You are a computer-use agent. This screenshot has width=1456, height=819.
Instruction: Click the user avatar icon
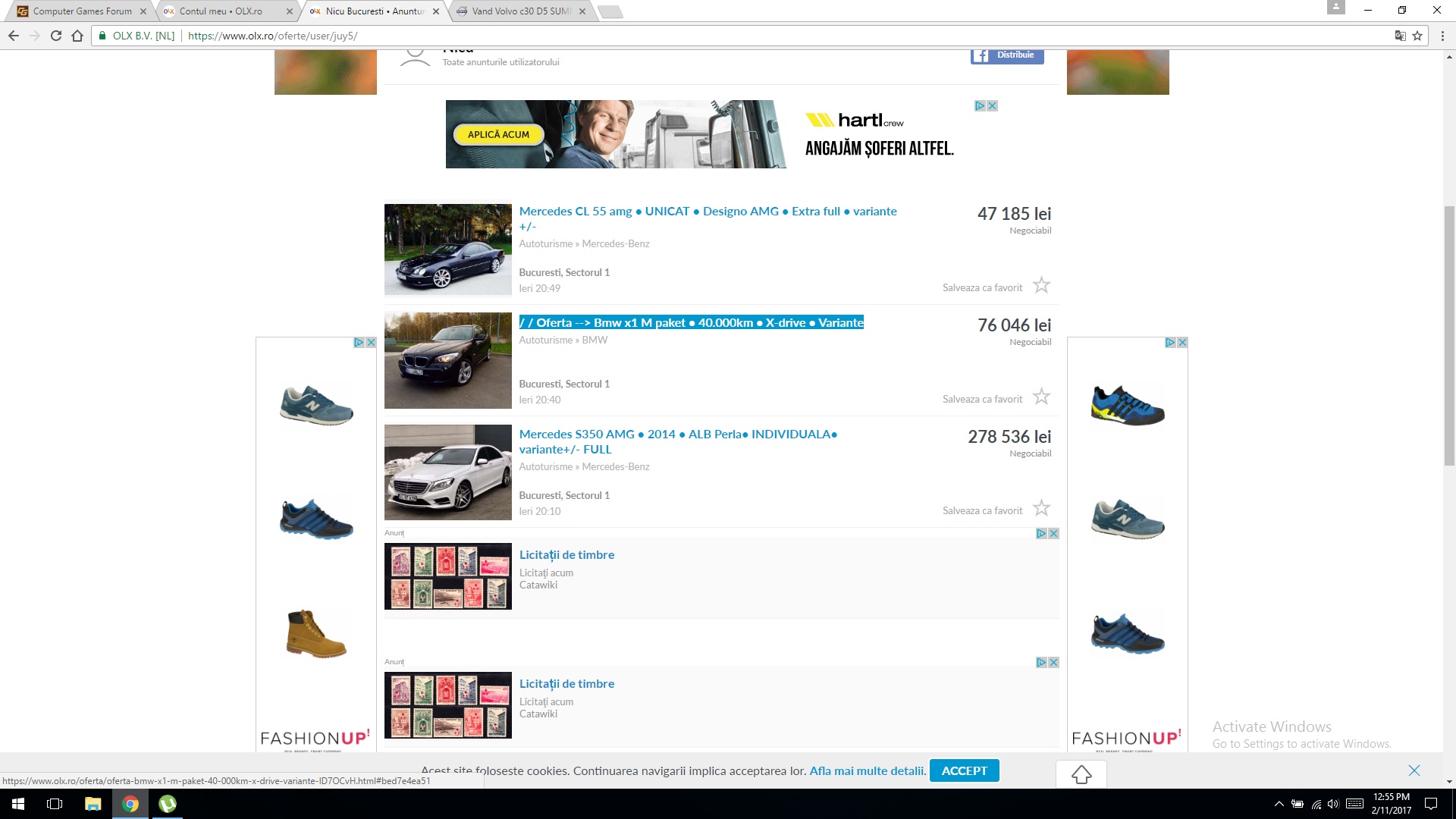click(x=415, y=58)
